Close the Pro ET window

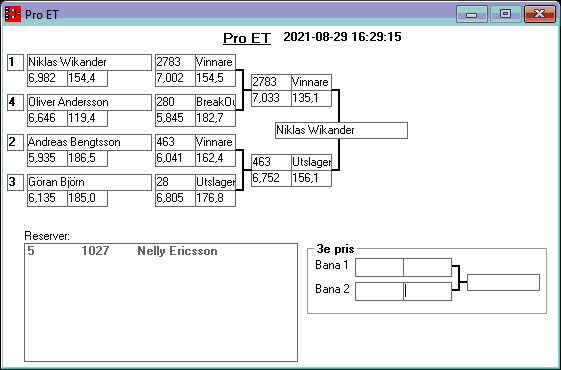point(540,14)
